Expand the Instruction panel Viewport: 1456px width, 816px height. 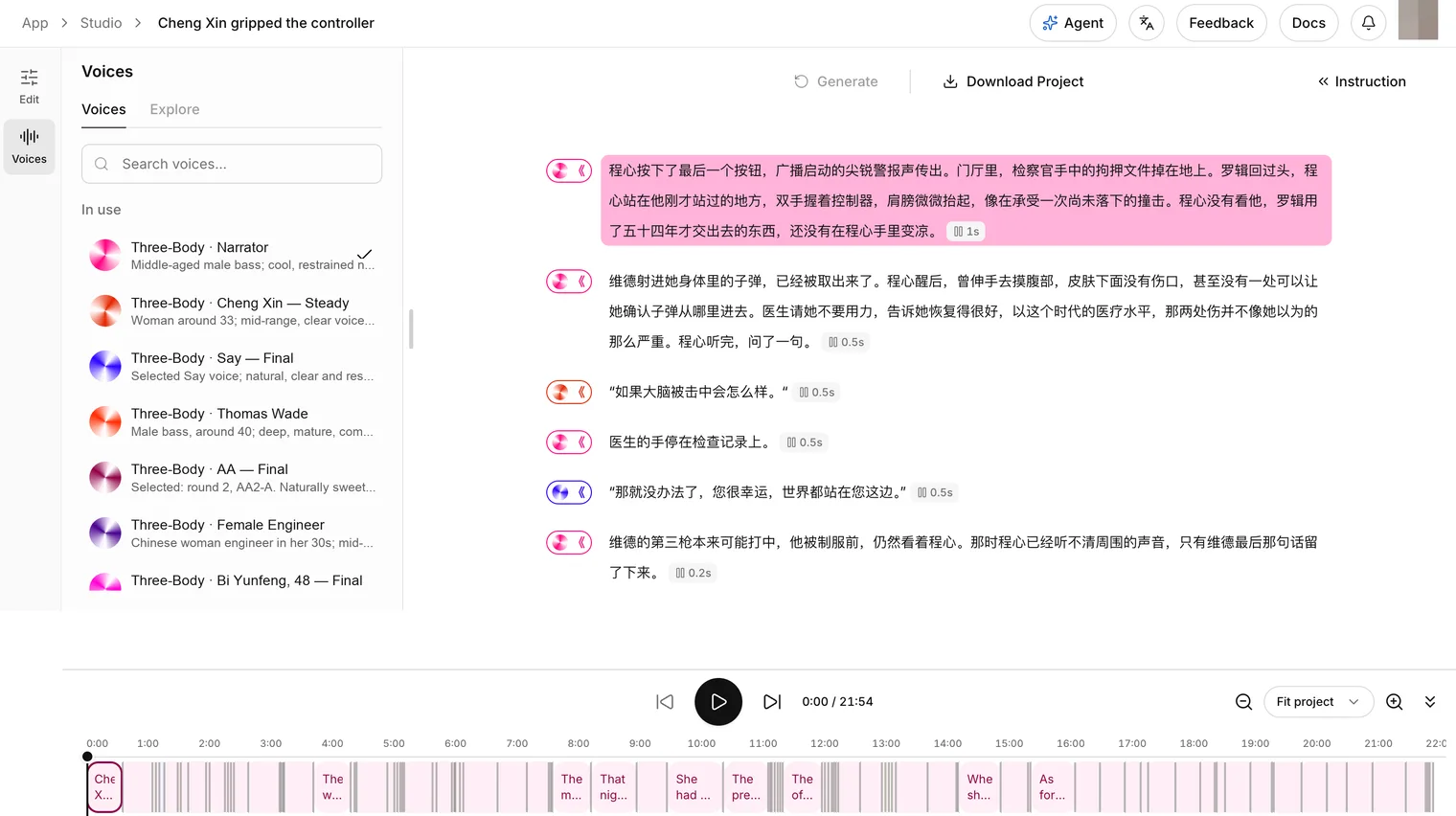1362,81
